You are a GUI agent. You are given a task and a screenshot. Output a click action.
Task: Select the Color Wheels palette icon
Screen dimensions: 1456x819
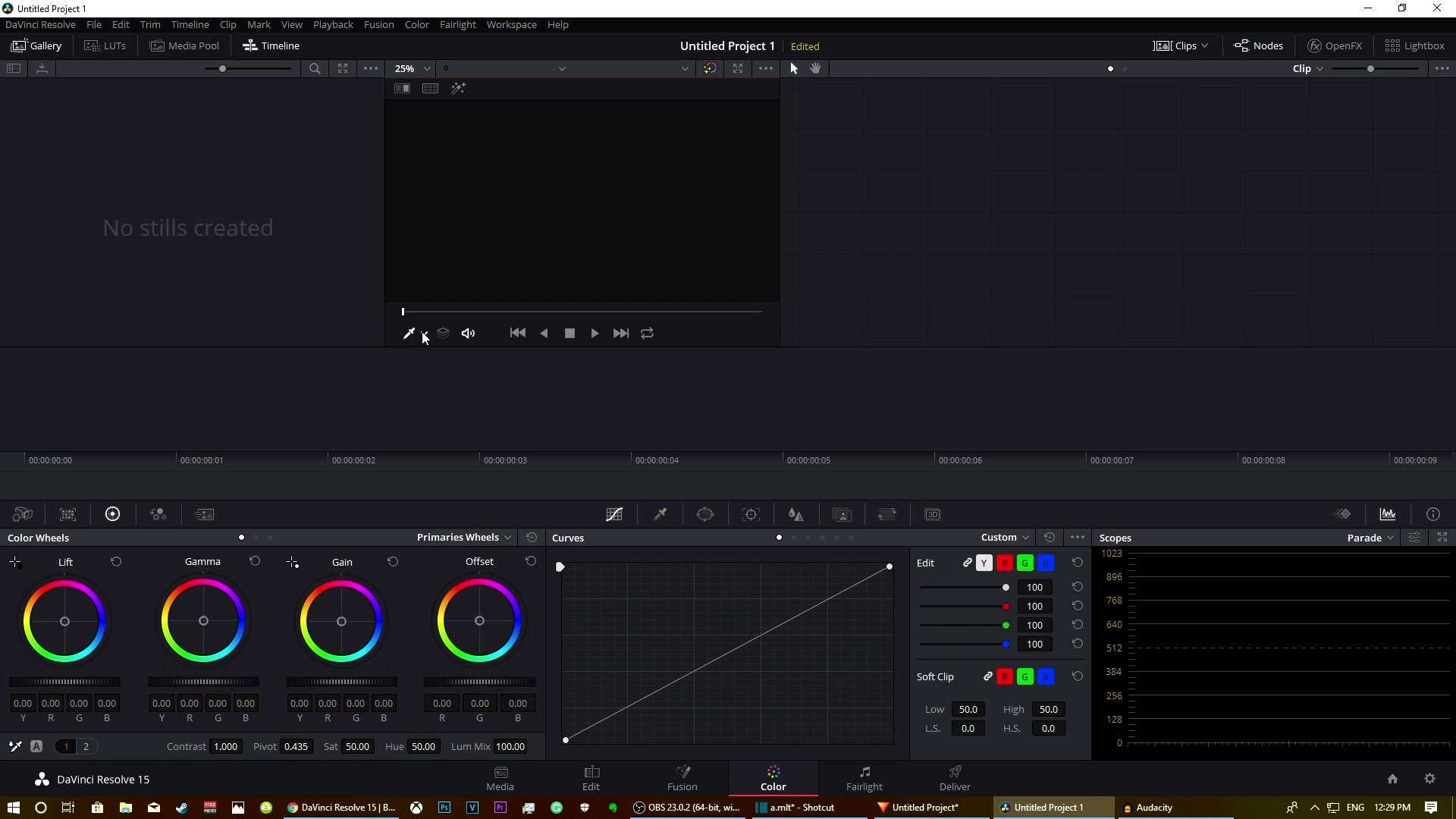(112, 514)
